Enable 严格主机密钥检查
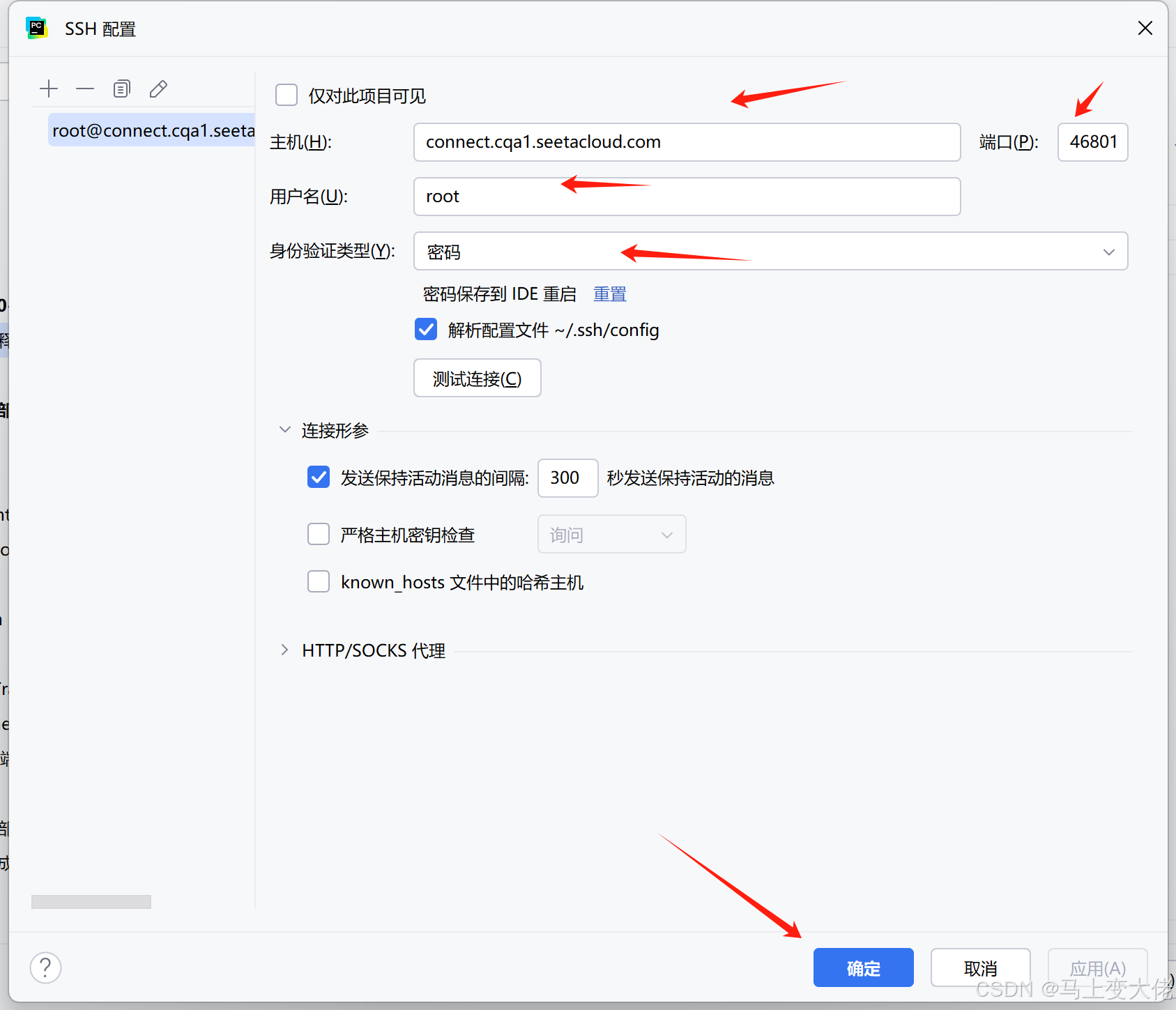This screenshot has height=1010, width=1176. (318, 534)
